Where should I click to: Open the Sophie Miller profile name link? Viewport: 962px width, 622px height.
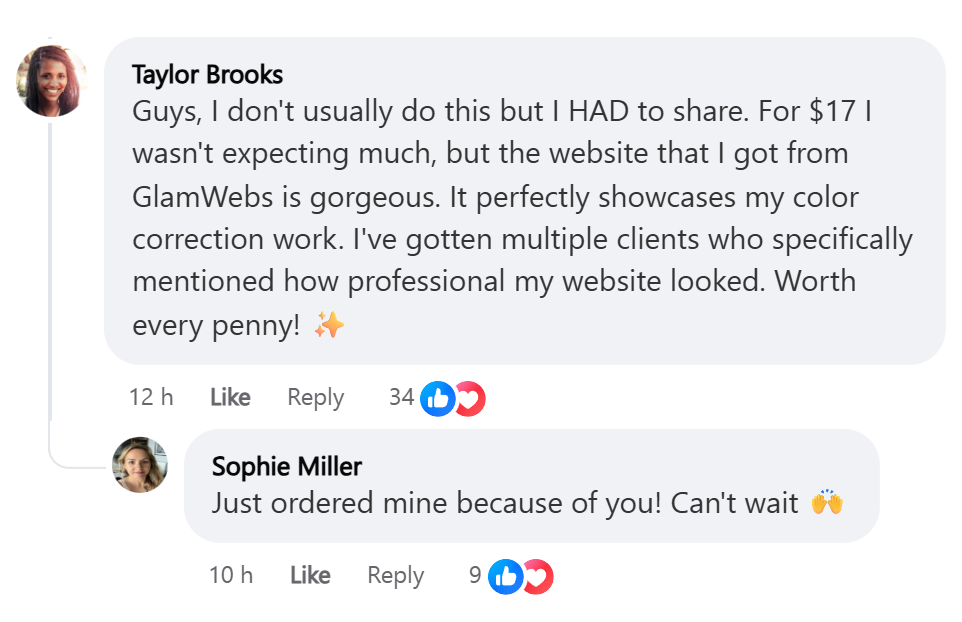(x=287, y=466)
